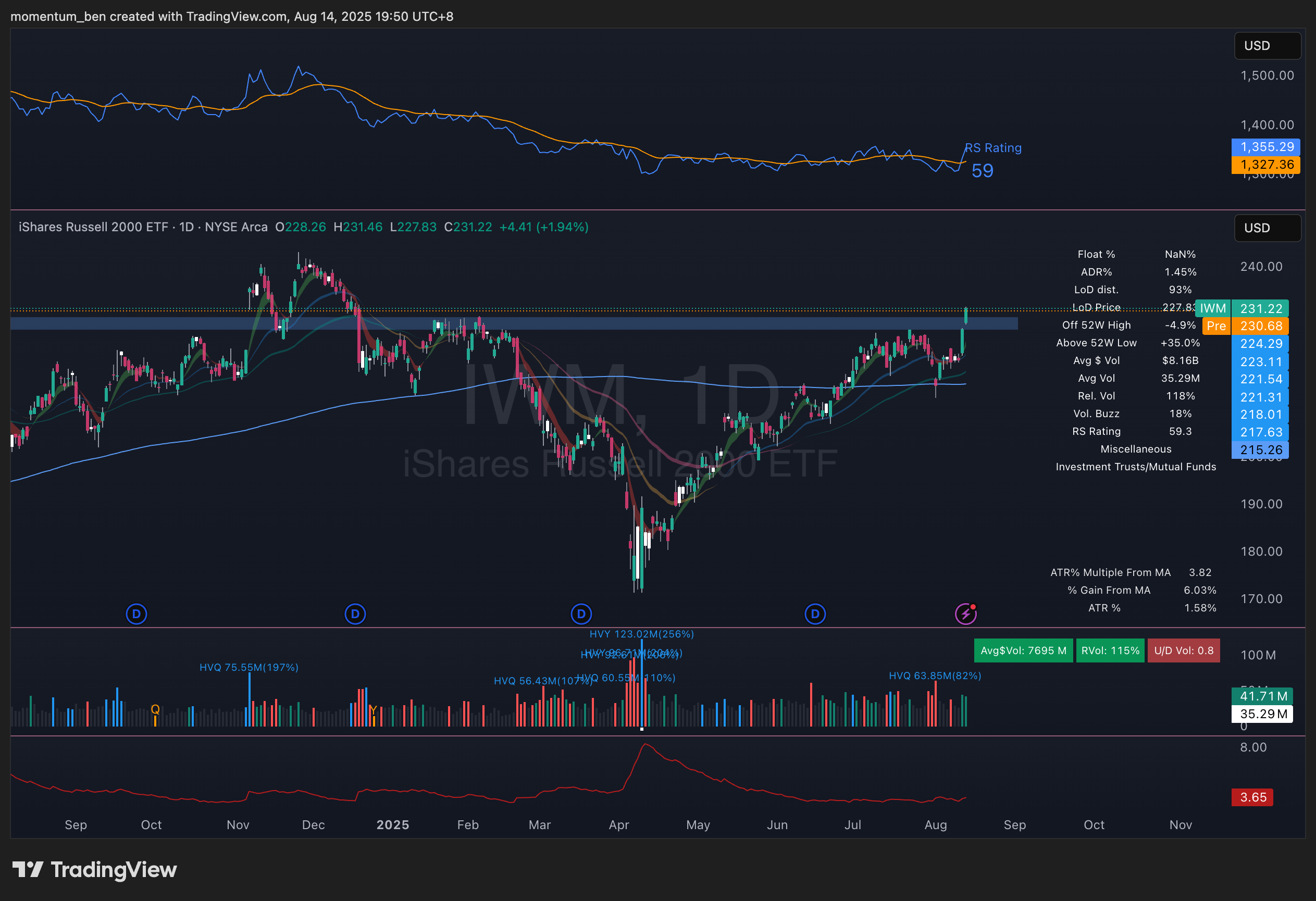The image size is (1316, 901).
Task: Click the 2025 label on time axis
Action: coord(392,824)
